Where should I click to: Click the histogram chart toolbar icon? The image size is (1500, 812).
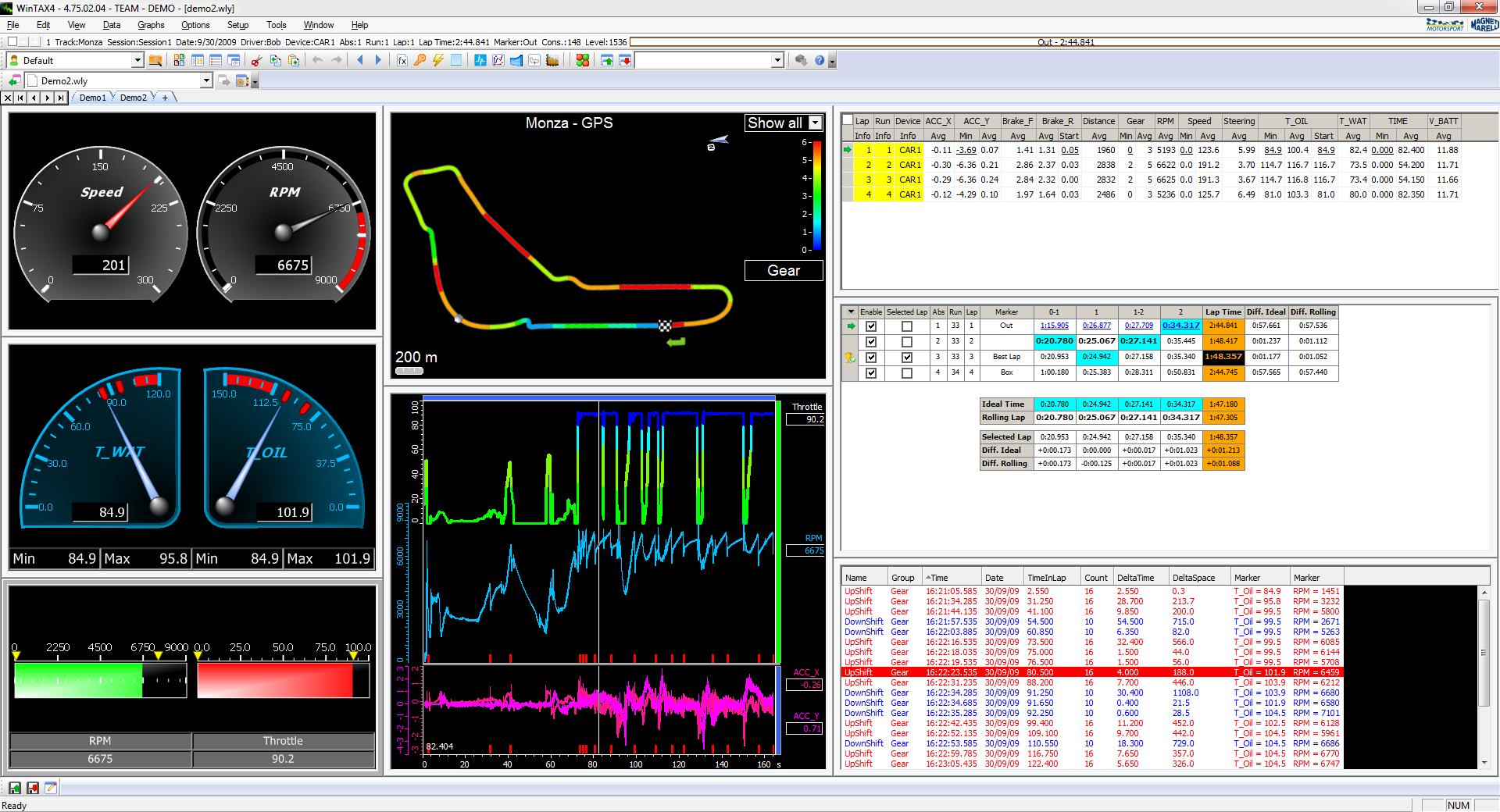click(552, 60)
